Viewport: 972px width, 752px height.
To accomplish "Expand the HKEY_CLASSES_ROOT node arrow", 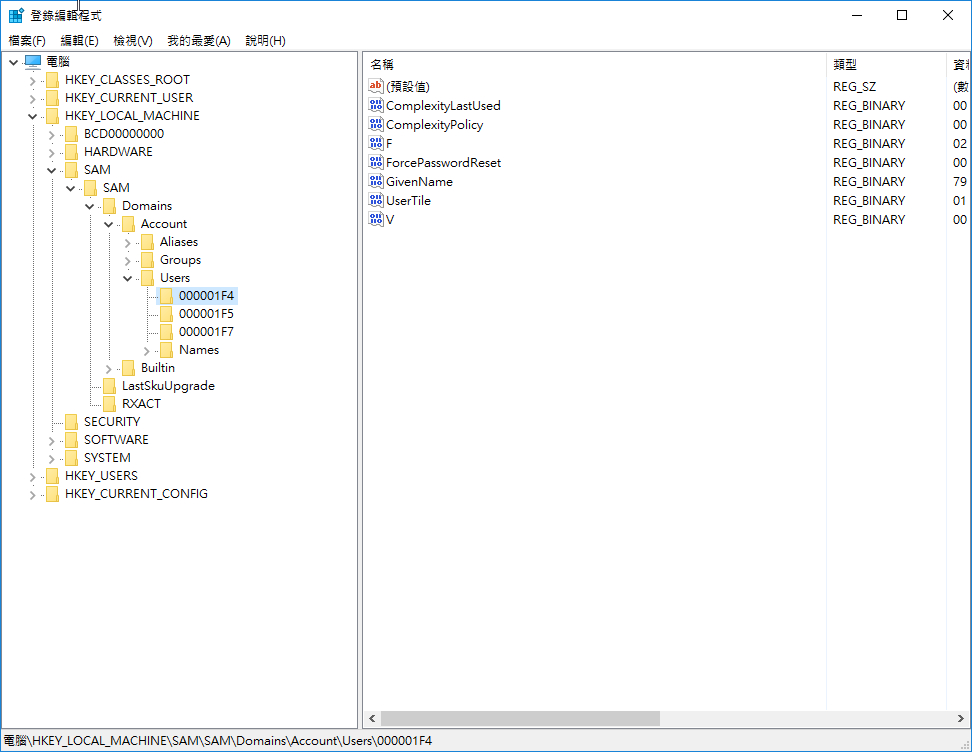I will coord(33,81).
